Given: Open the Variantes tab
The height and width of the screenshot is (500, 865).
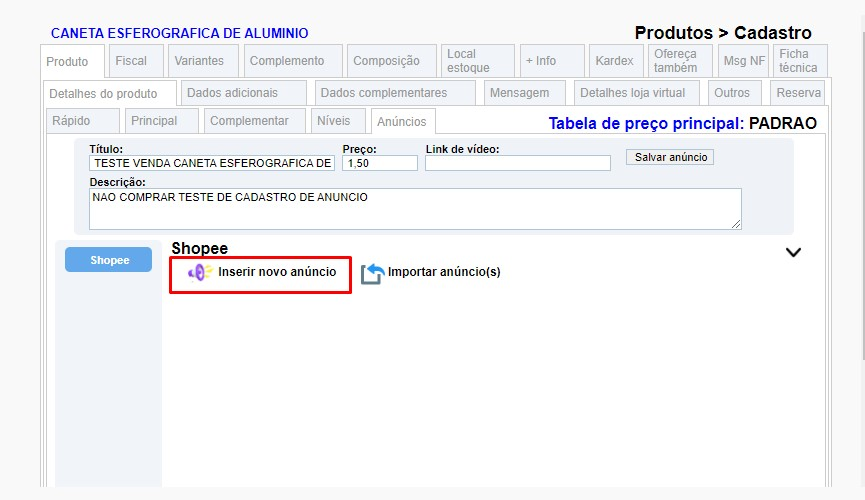Looking at the screenshot, I should pyautogui.click(x=204, y=61).
